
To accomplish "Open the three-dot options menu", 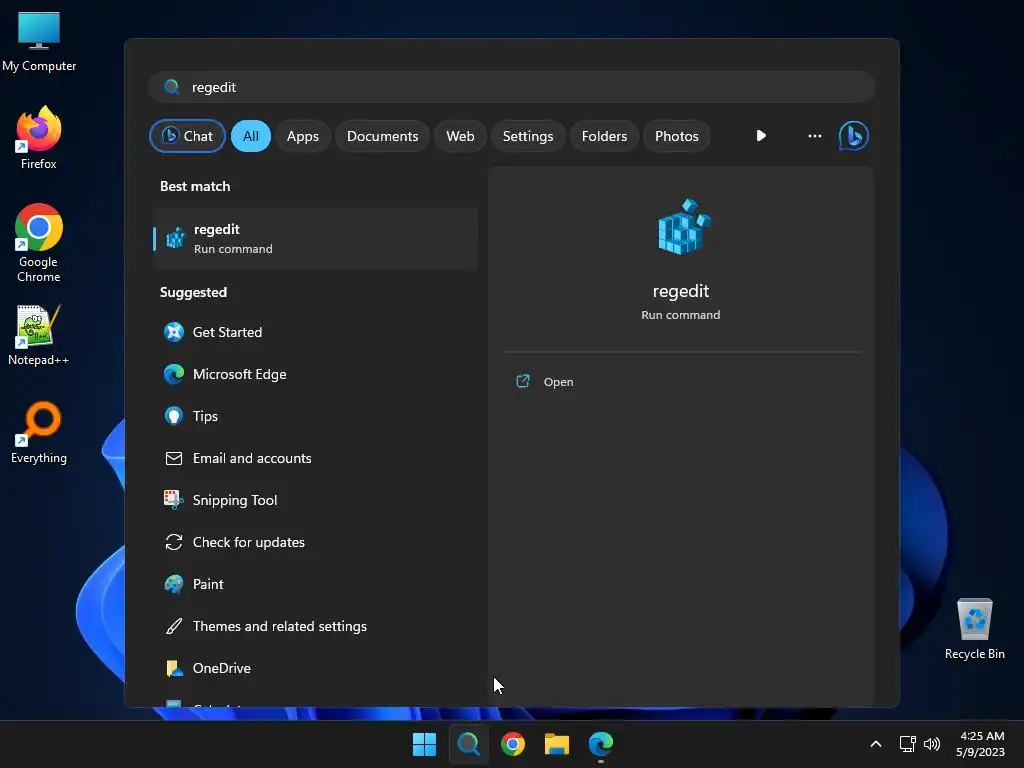I will tap(814, 136).
